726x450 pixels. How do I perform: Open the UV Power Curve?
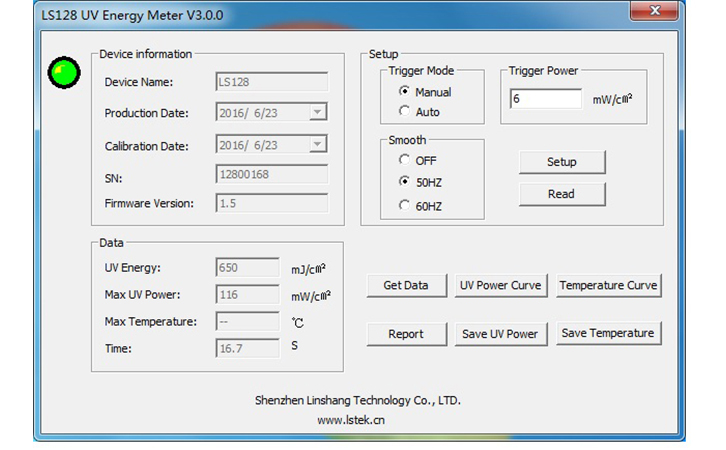(500, 286)
